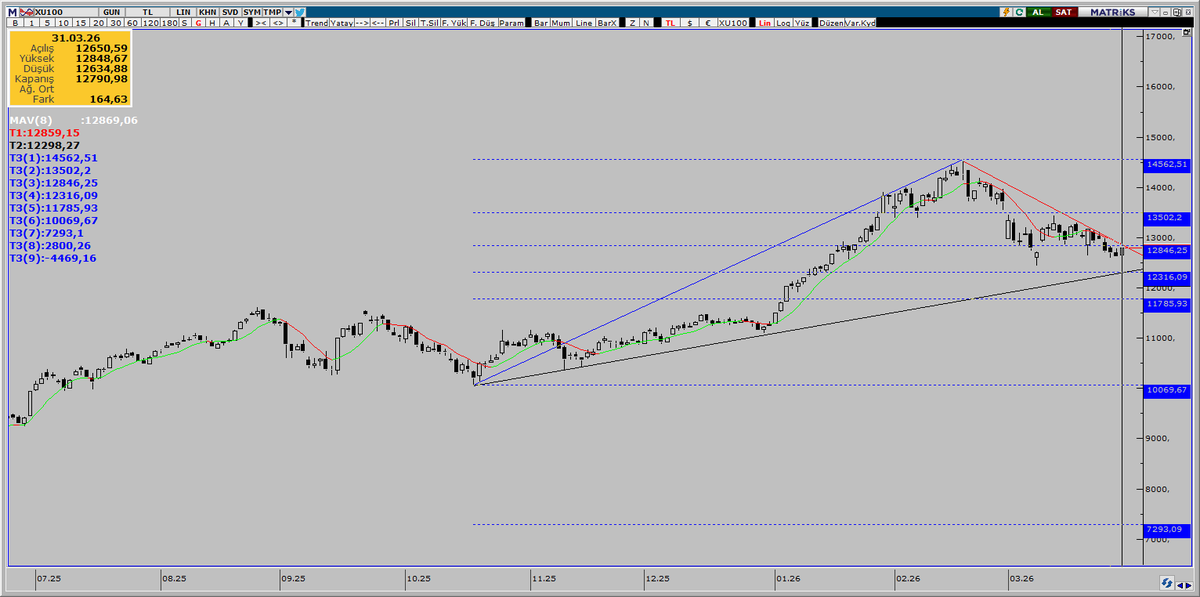Select the S period button
The width and height of the screenshot is (1200, 597).
tap(184, 22)
